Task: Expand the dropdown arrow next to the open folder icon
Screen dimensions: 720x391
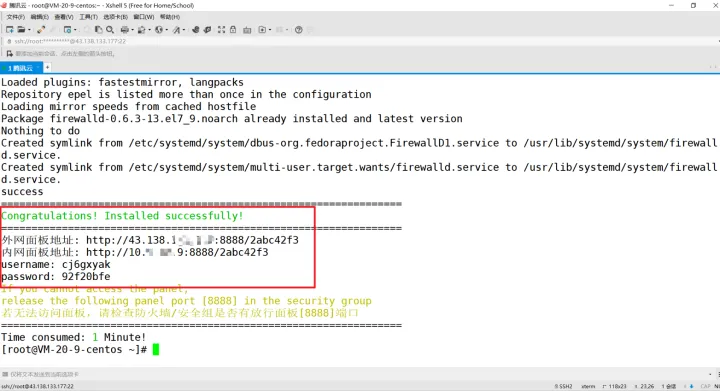Action: click(29, 30)
